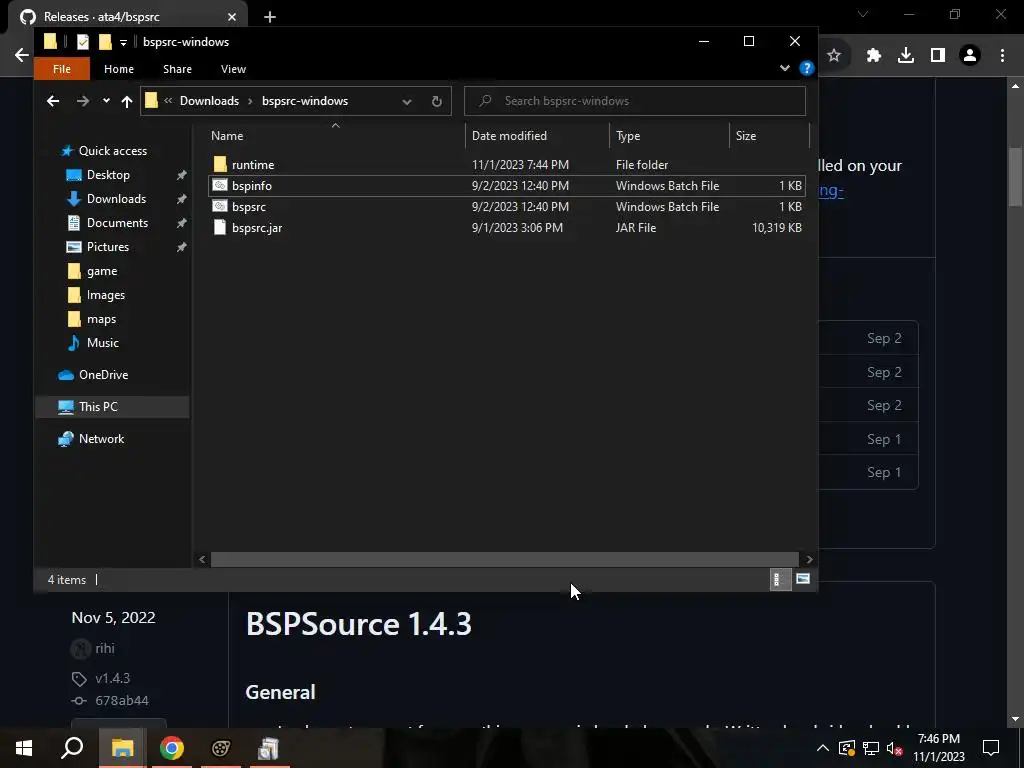The width and height of the screenshot is (1024, 768).
Task: Refresh the bspsrc-windows folder
Action: click(436, 101)
